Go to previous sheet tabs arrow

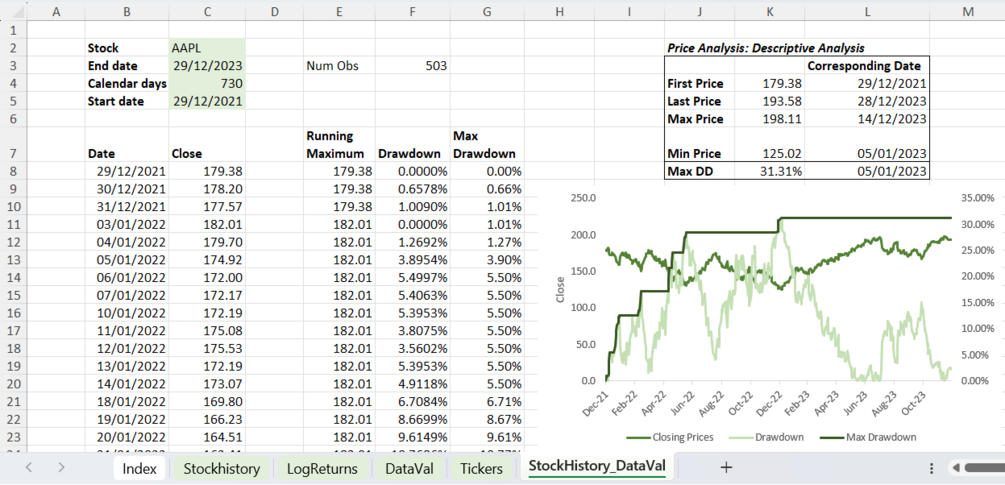[29, 468]
